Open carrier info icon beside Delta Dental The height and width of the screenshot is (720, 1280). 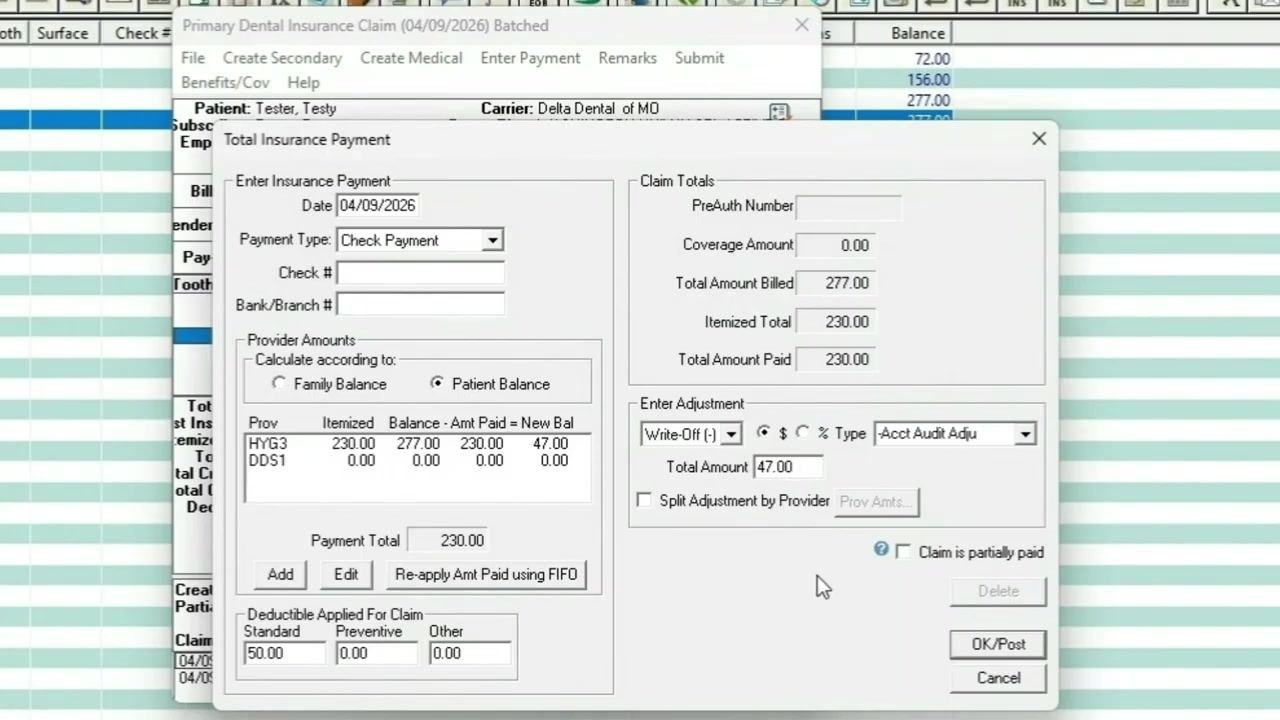[x=779, y=112]
